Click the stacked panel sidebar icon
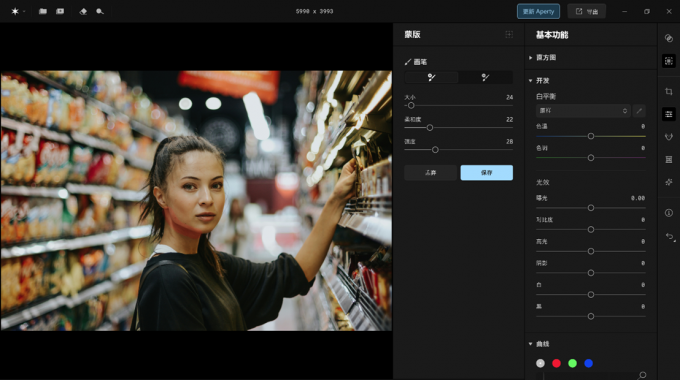This screenshot has width=680, height=380. click(x=669, y=160)
